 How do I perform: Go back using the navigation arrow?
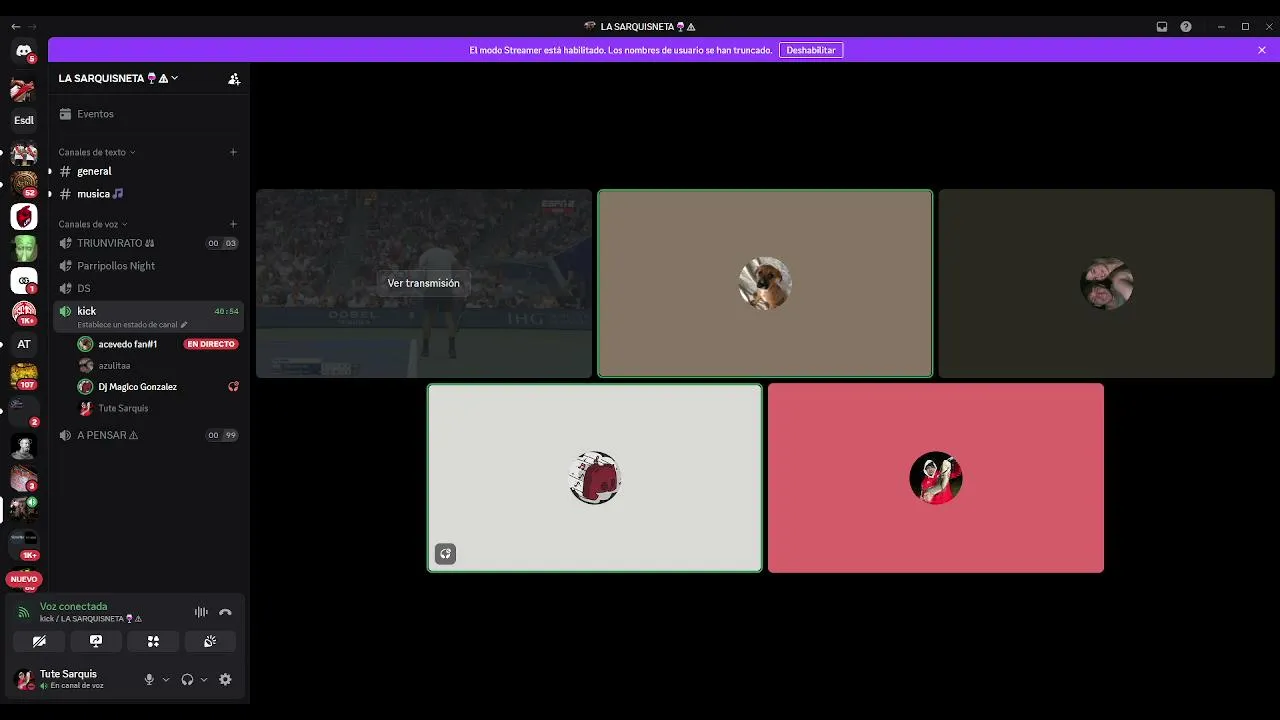(15, 26)
